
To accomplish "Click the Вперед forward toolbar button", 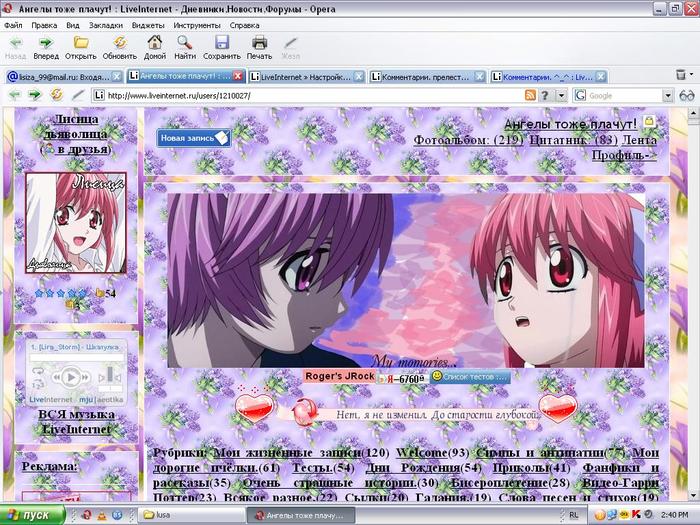I will 46,48.
